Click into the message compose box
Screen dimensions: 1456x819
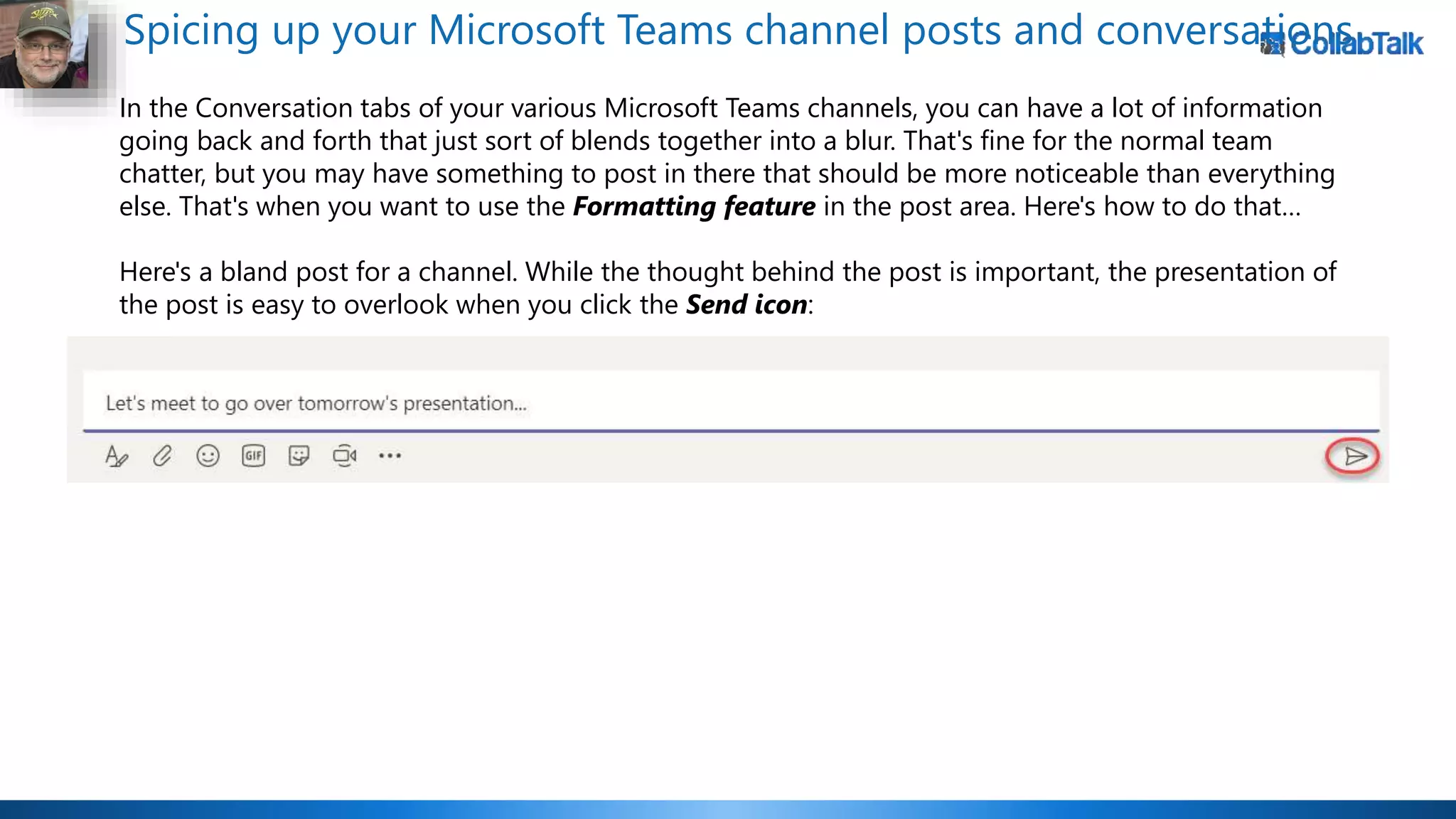tap(731, 402)
